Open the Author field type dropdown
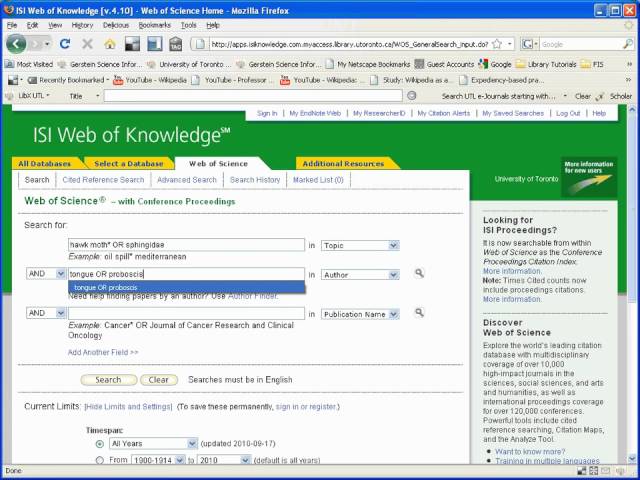 click(x=360, y=275)
